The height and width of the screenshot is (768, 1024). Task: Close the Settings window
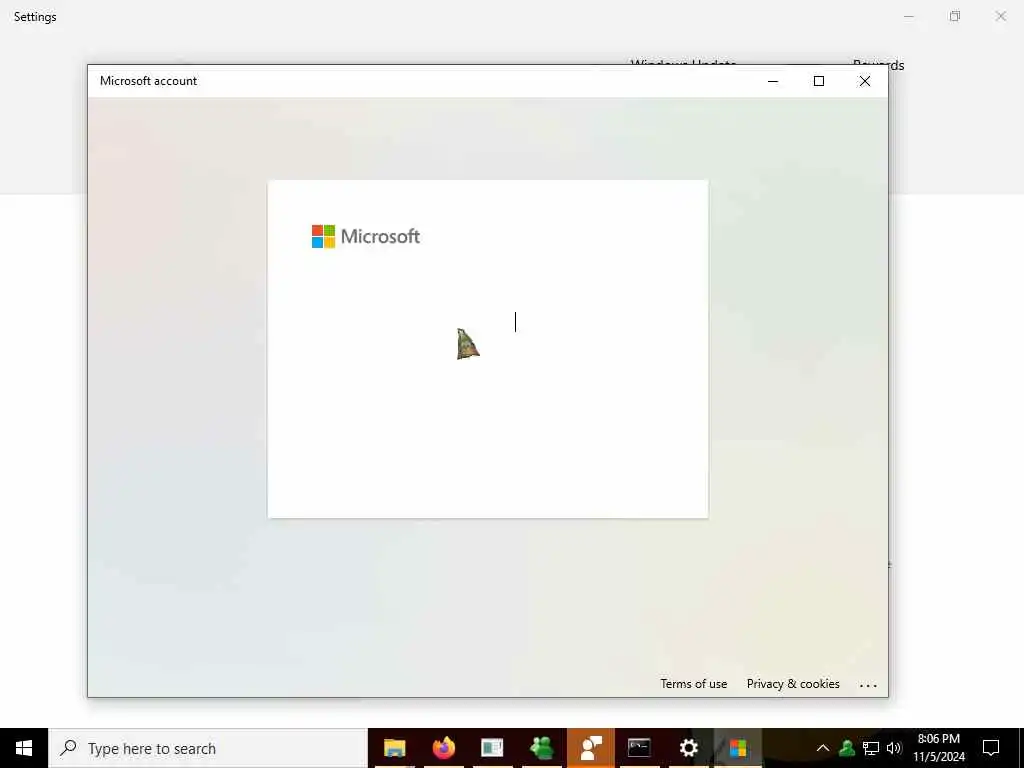coord(1000,16)
